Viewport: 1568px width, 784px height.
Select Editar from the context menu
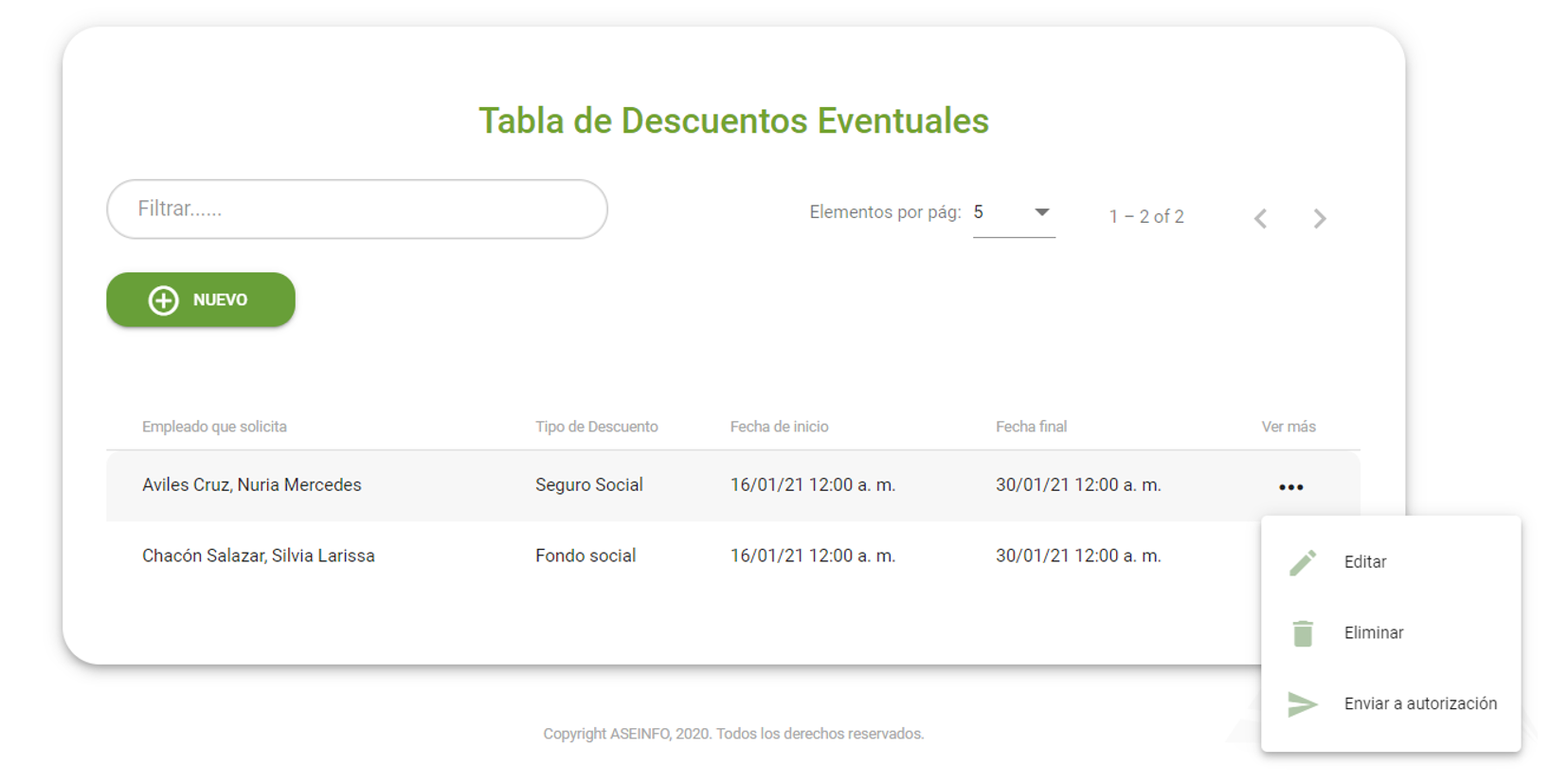pyautogui.click(x=1391, y=562)
